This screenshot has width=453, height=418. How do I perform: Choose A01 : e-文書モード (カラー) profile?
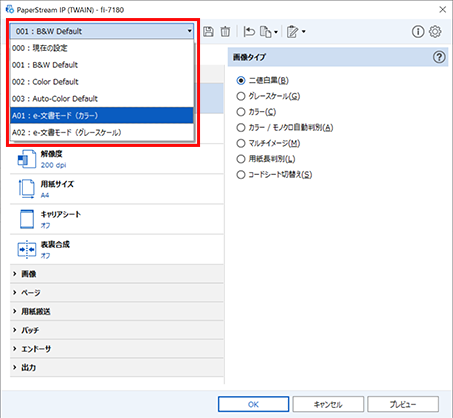click(x=102, y=116)
